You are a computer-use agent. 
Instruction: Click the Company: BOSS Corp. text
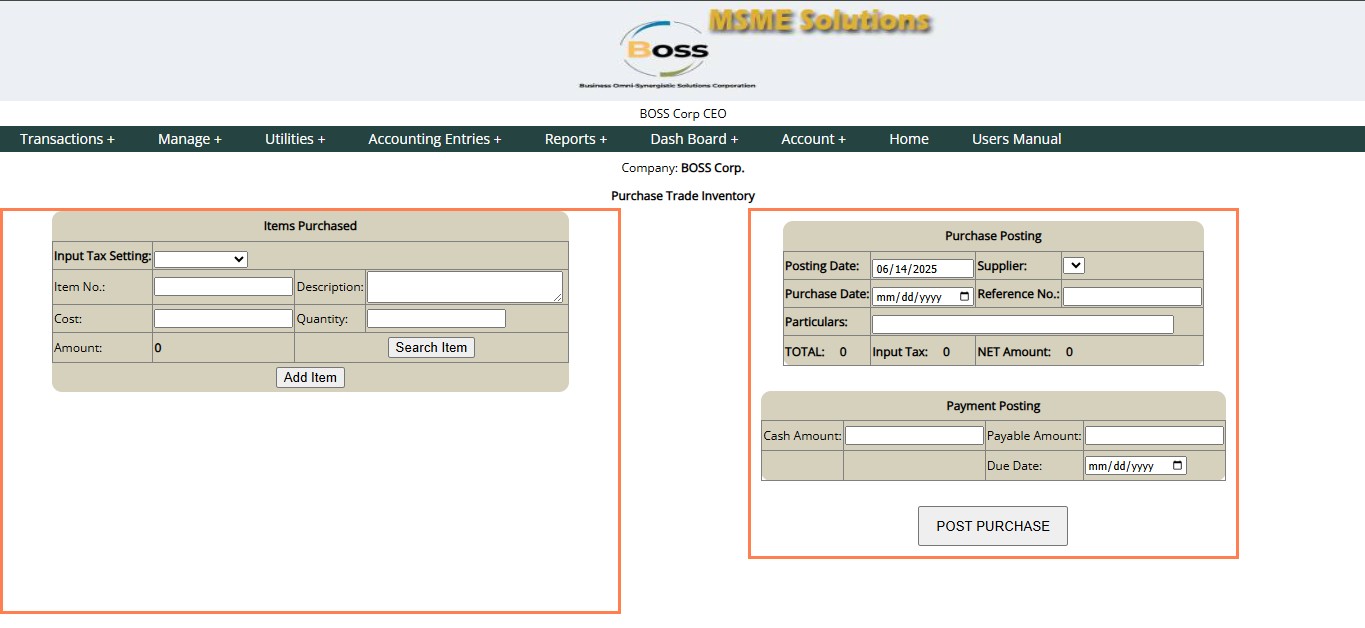pyautogui.click(x=683, y=168)
